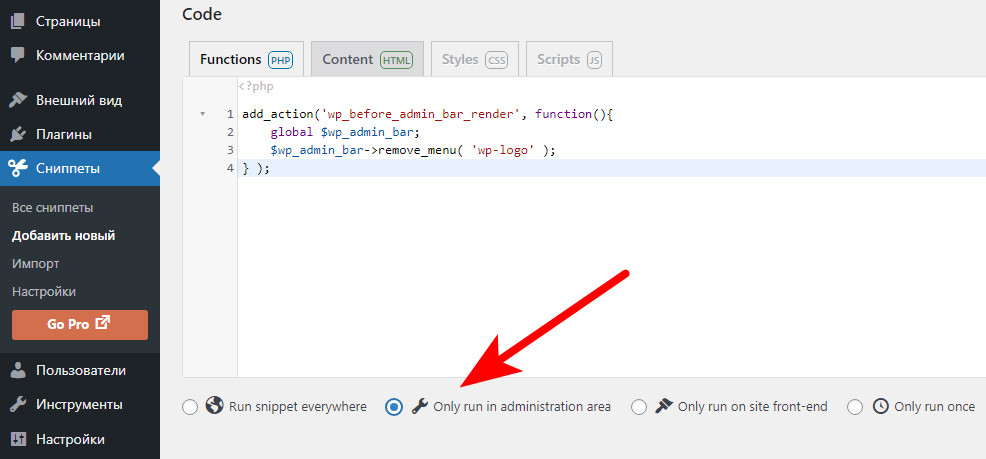986x459 pixels.
Task: Open the Сниппеты menu
Action: click(x=80, y=169)
